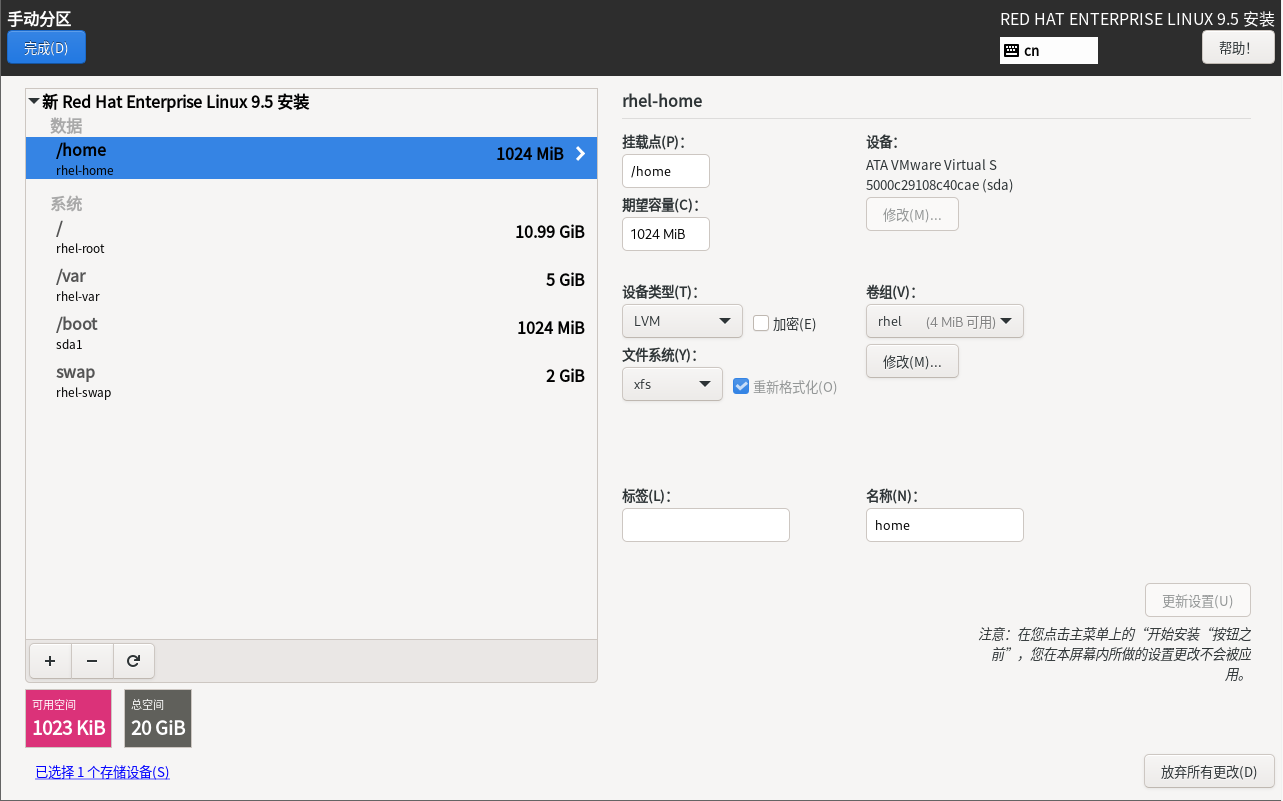Viewport: 1283px width, 801px height.
Task: Select the / rhel-root partition row
Action: tap(311, 237)
